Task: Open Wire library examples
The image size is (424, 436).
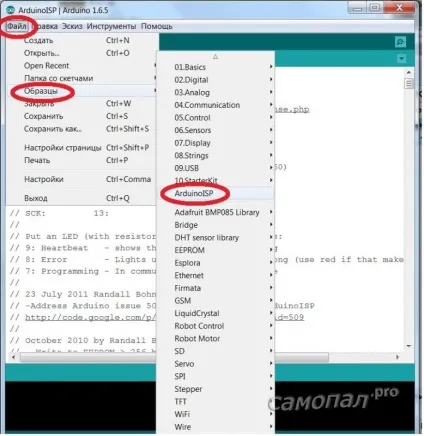Action: (x=216, y=427)
